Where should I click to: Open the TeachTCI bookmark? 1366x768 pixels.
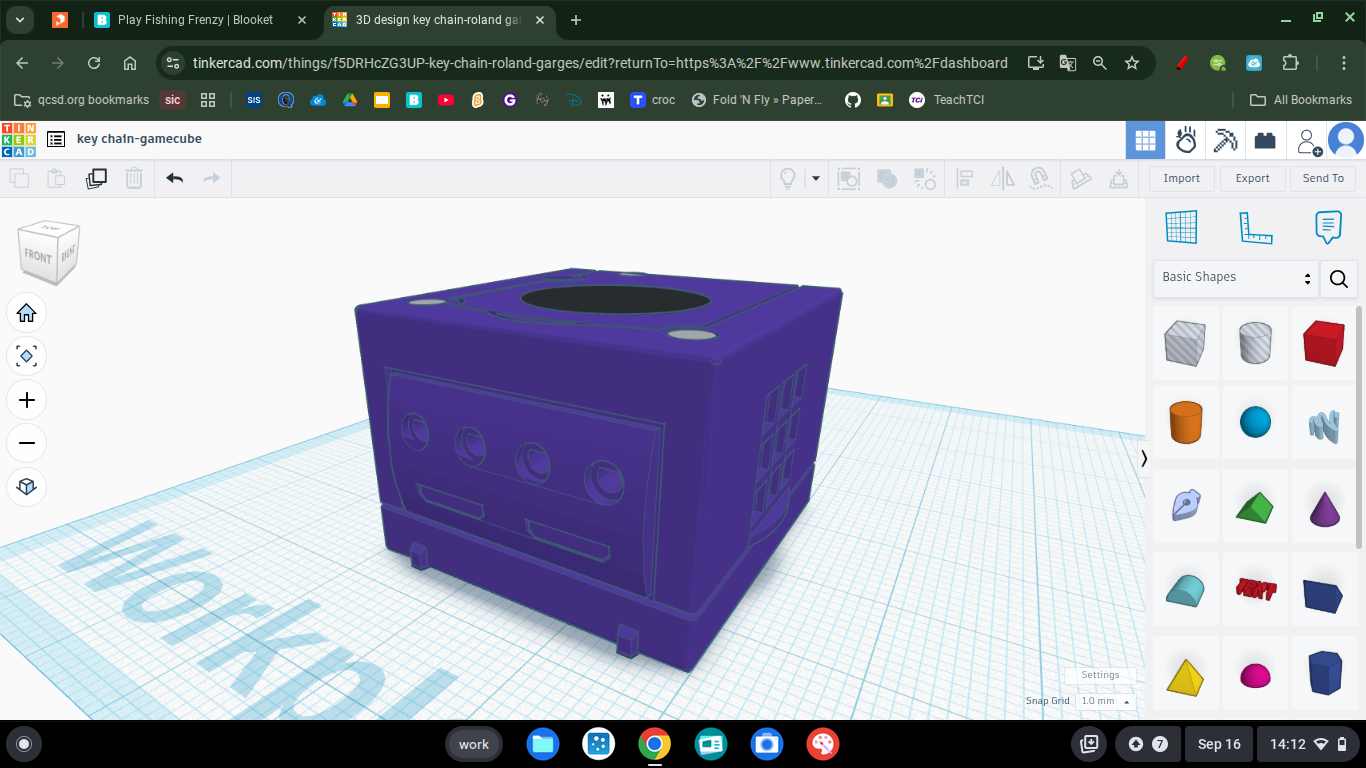click(x=947, y=100)
